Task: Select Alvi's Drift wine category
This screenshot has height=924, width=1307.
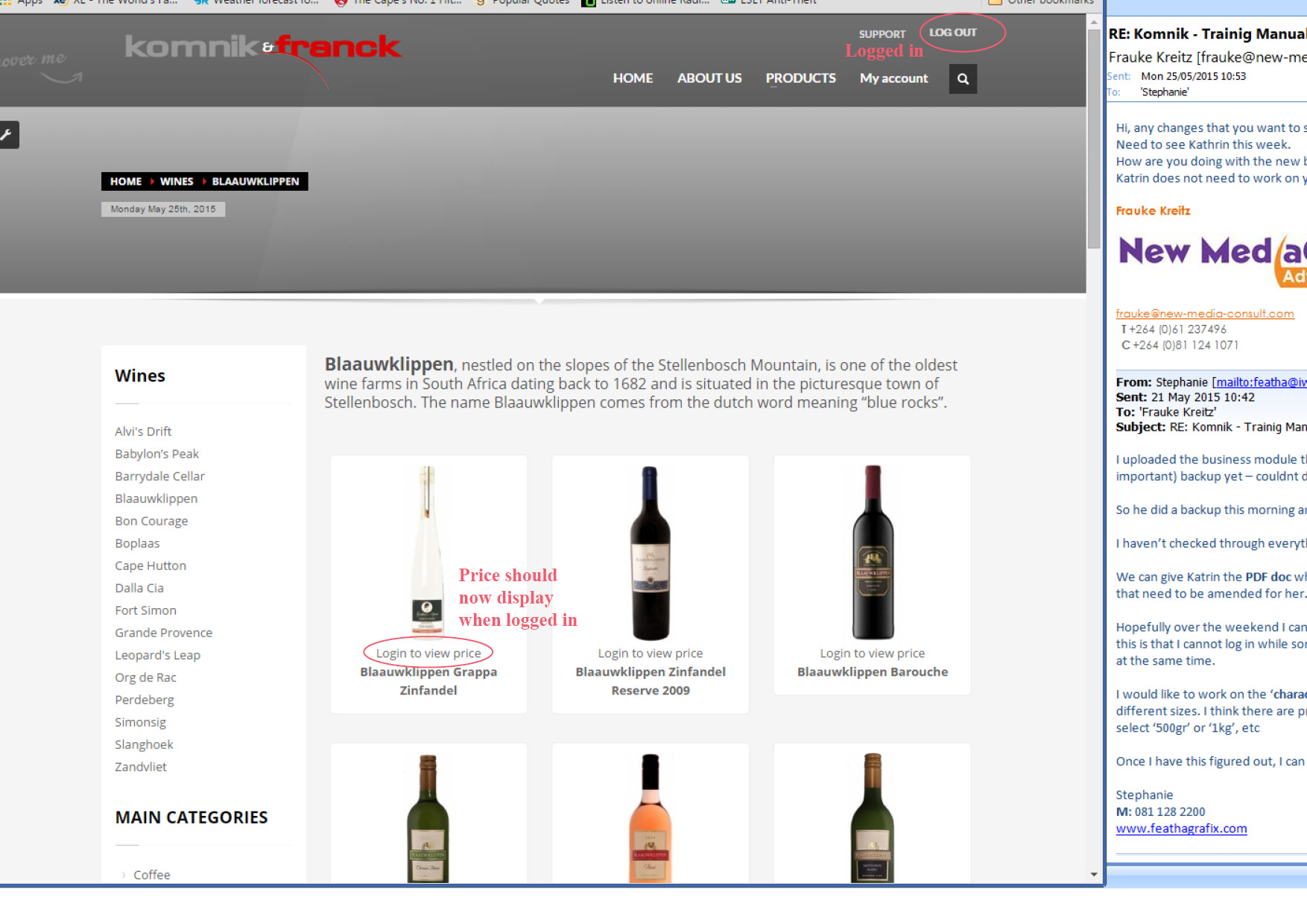Action: (x=143, y=431)
